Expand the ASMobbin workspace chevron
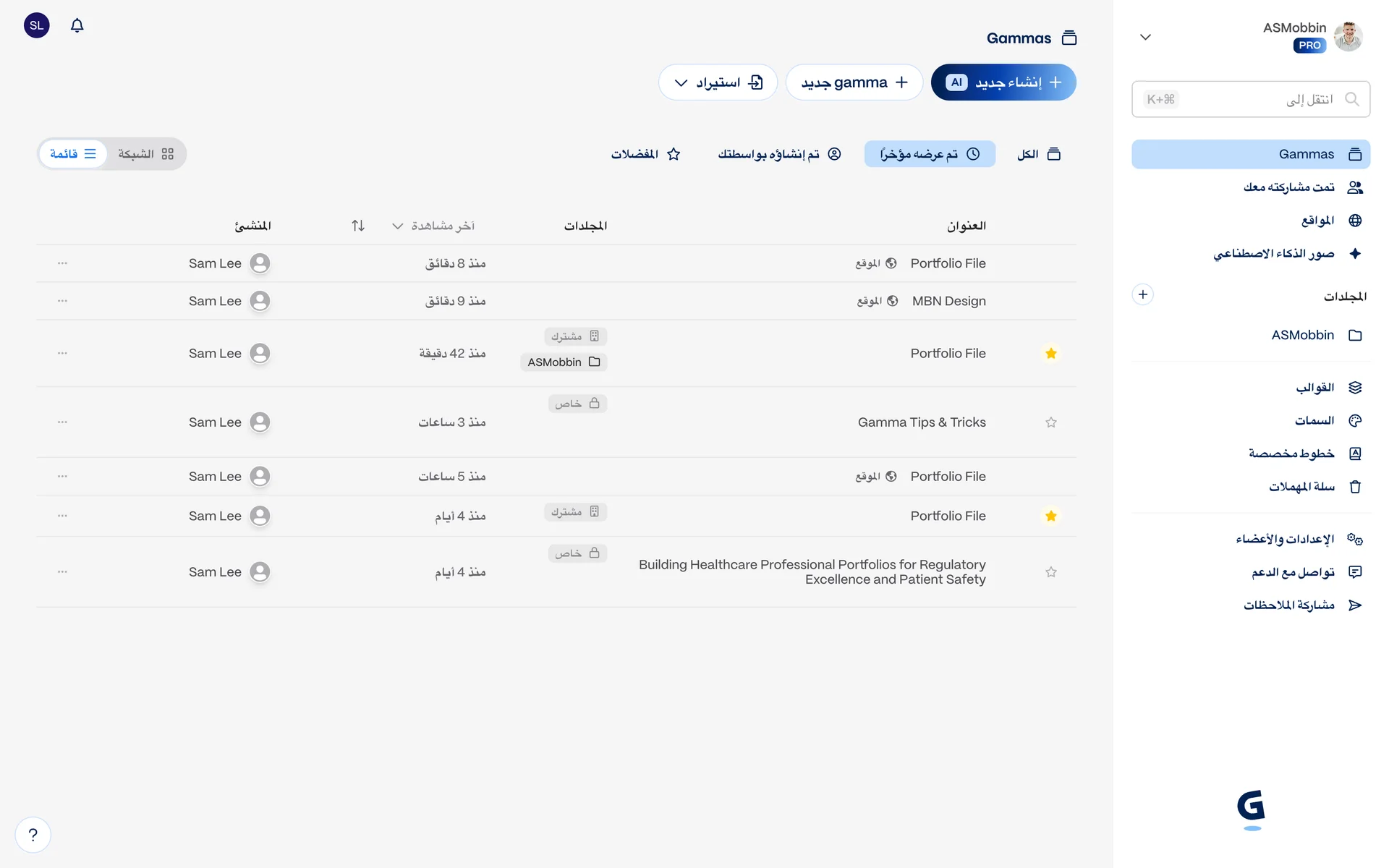Image resolution: width=1389 pixels, height=868 pixels. coord(1145,37)
